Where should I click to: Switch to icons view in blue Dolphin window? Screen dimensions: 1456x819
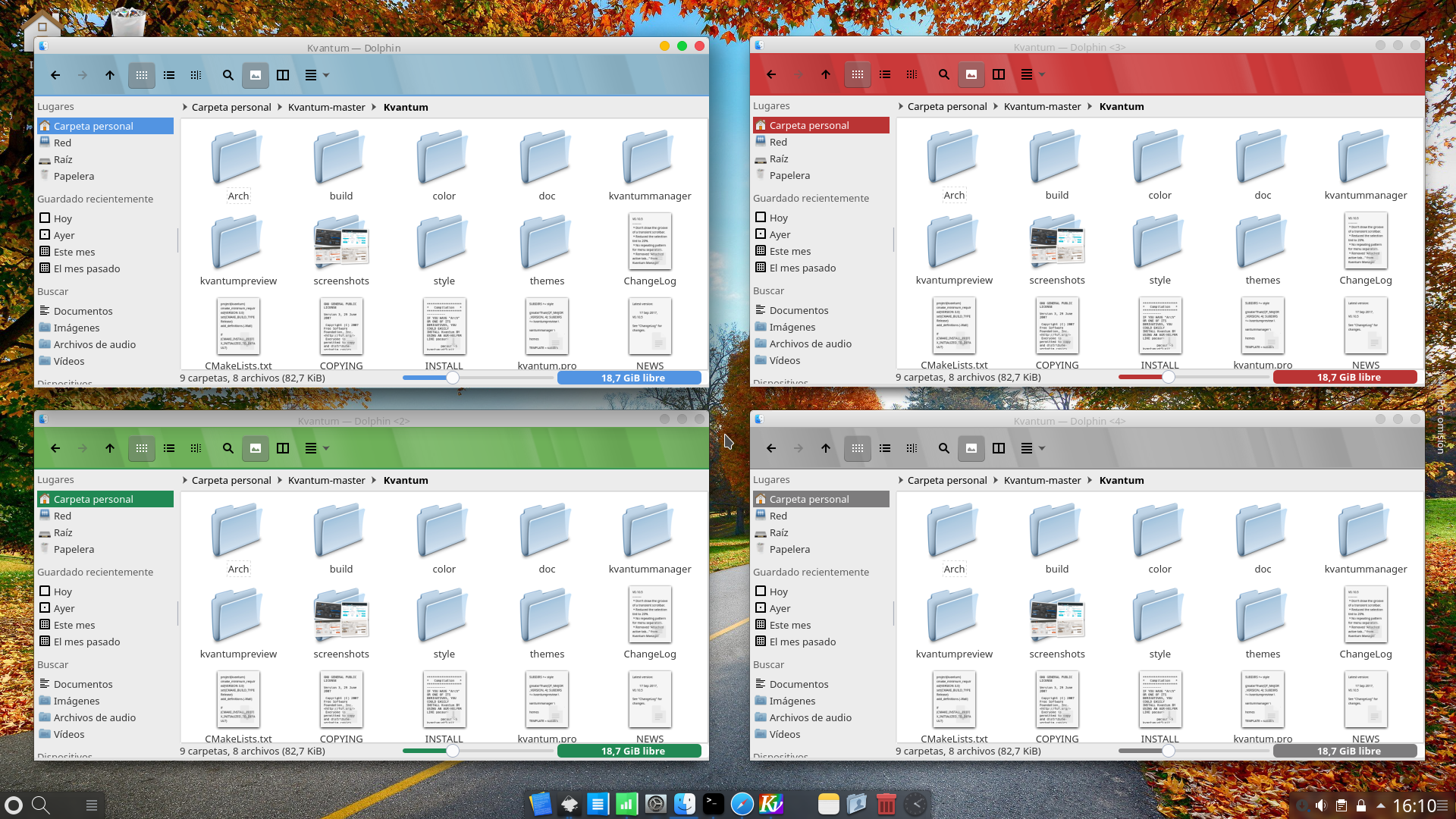click(x=142, y=75)
